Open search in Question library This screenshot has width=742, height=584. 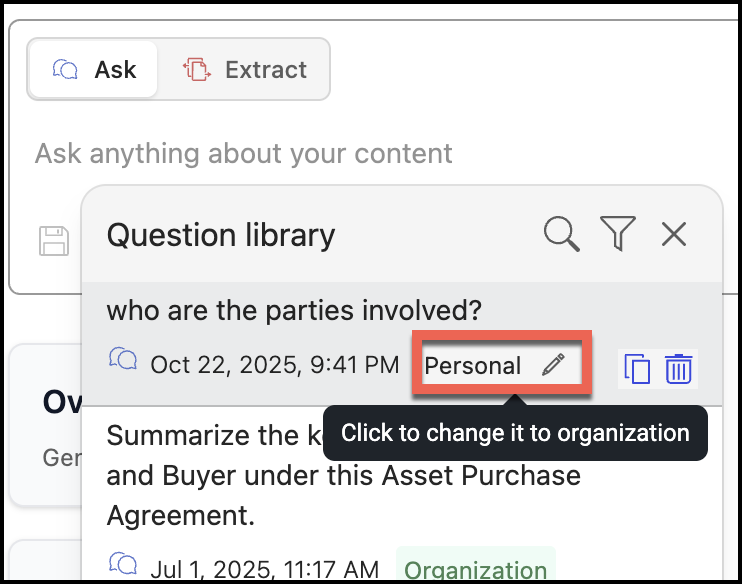561,234
